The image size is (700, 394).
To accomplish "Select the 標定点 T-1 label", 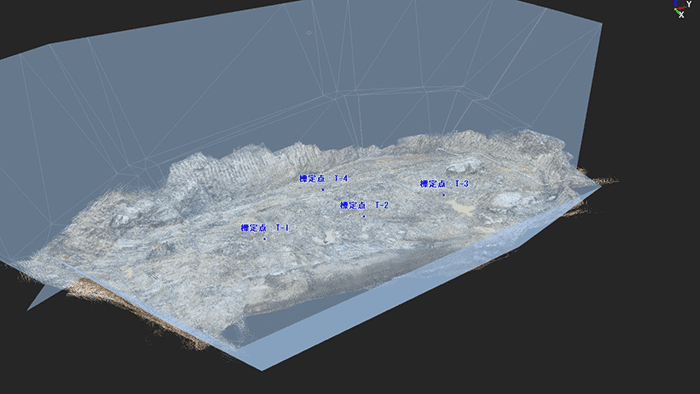I will coord(265,228).
